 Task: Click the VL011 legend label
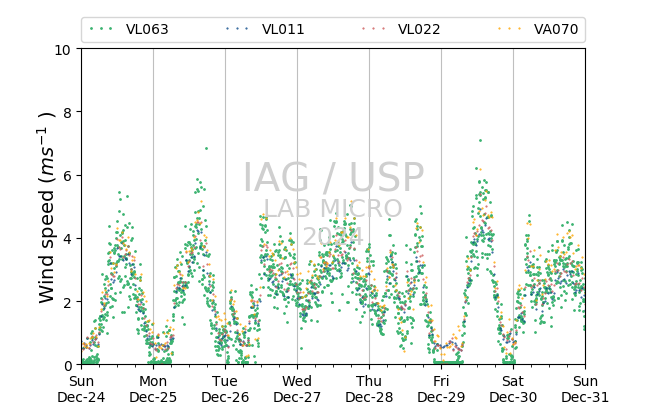click(283, 29)
